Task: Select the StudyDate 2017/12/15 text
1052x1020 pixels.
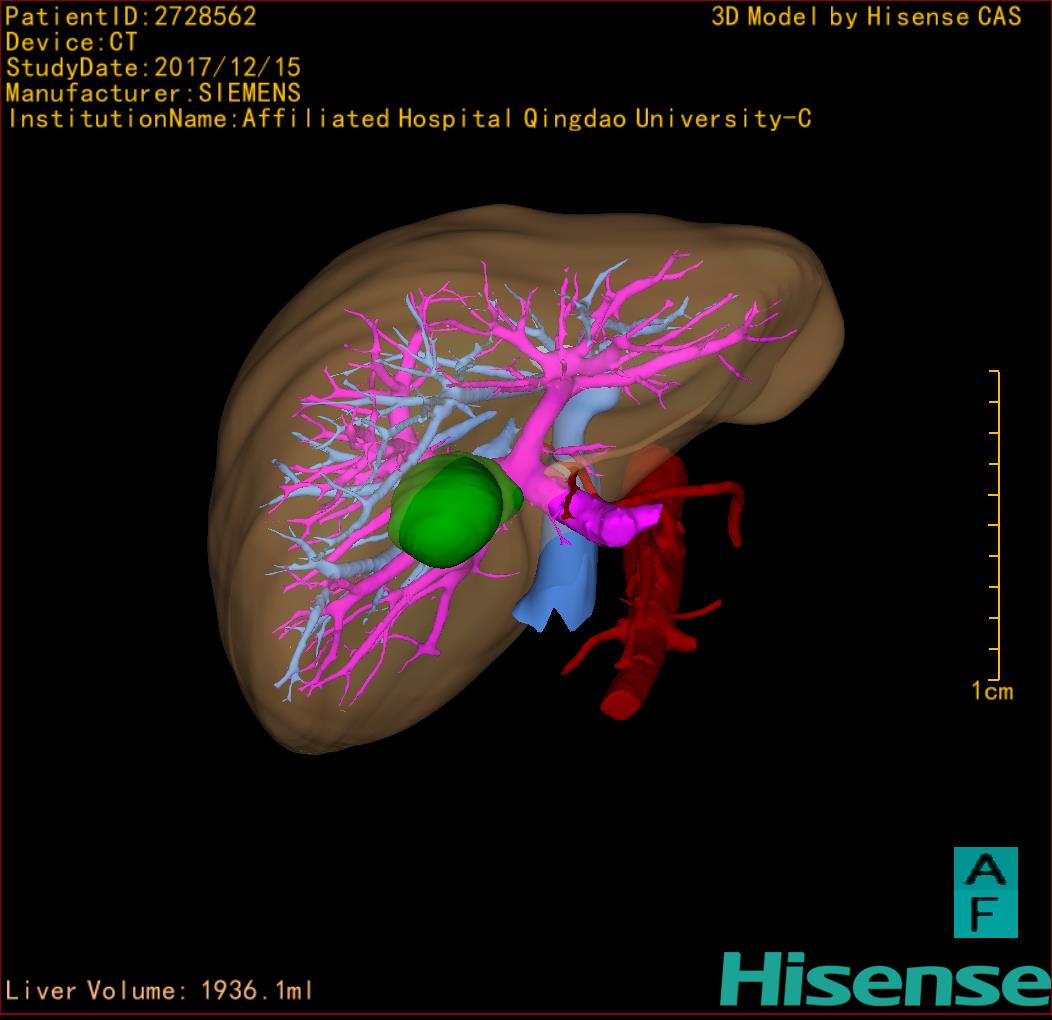Action: 153,68
